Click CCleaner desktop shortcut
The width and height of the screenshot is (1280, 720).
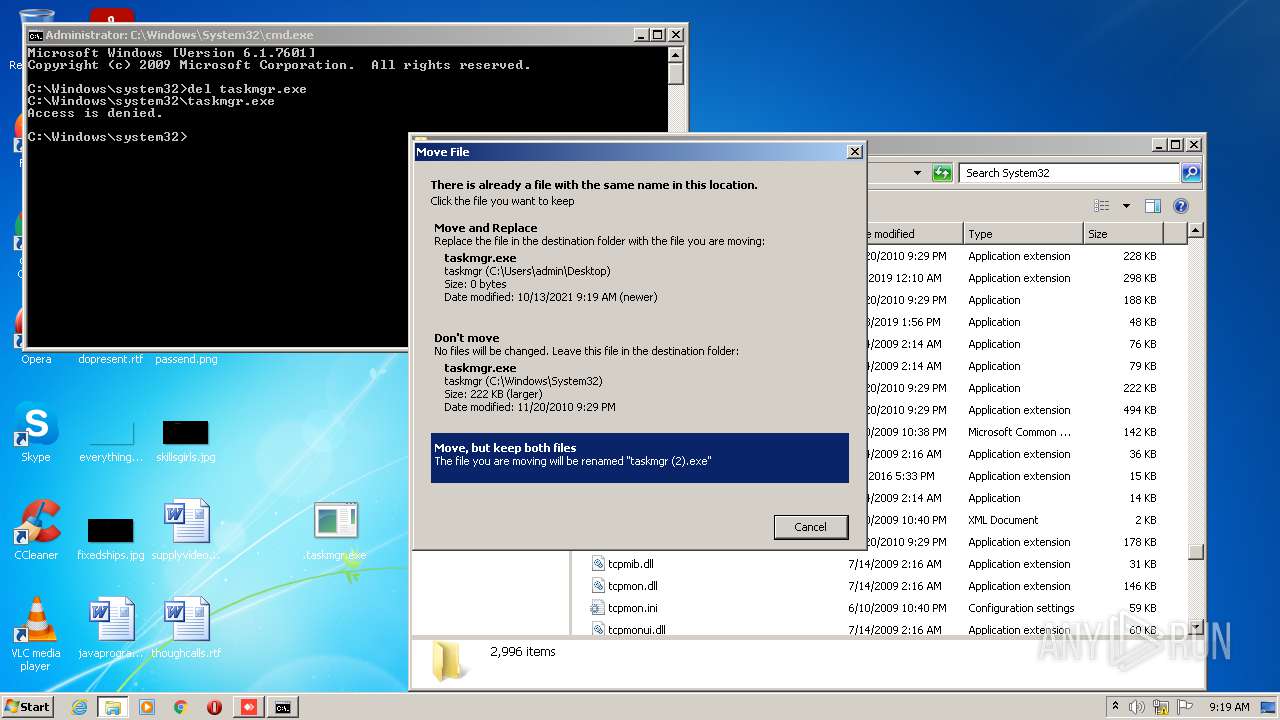click(36, 530)
